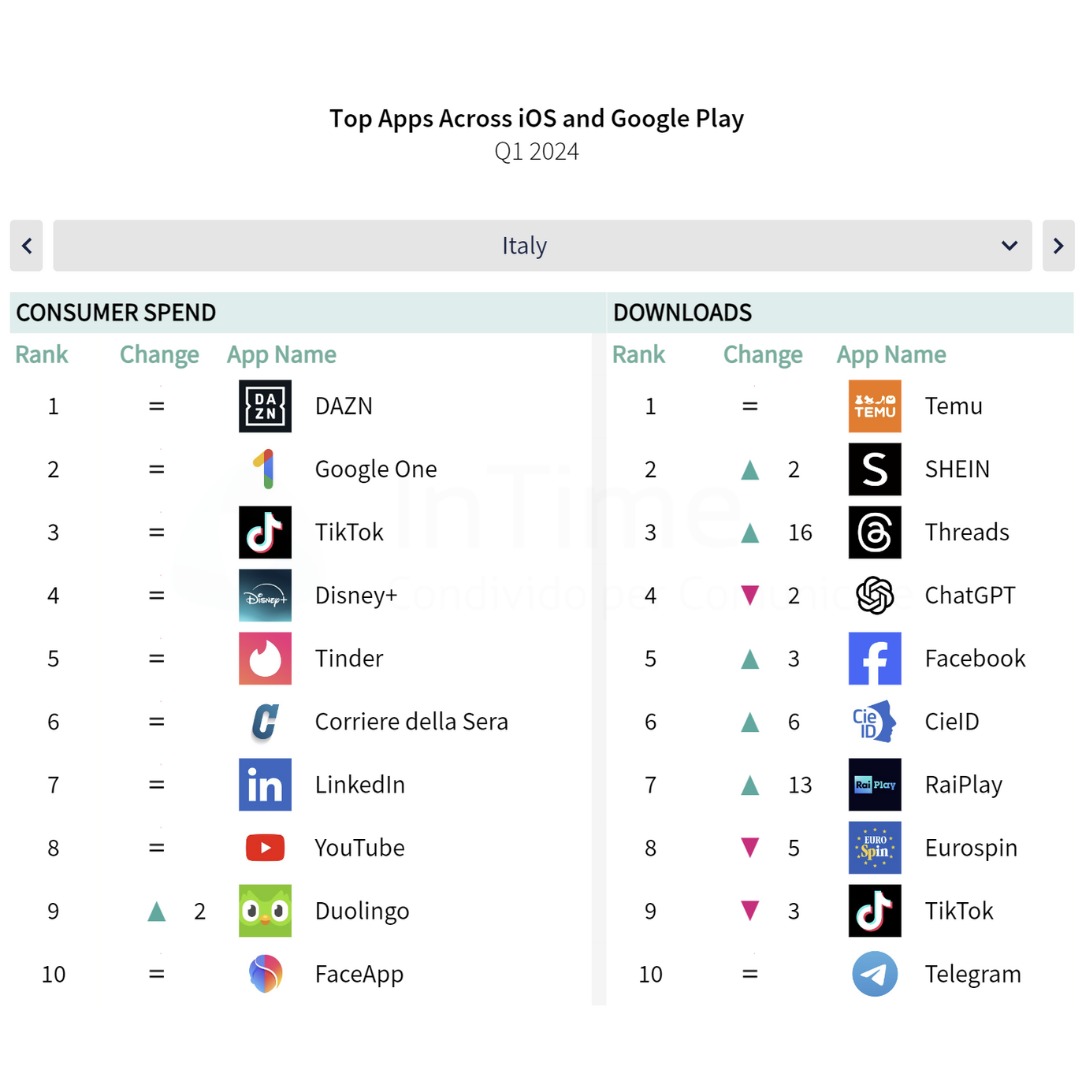The image size is (1080, 1080).
Task: Click the Eurospin app icon
Action: point(875,848)
